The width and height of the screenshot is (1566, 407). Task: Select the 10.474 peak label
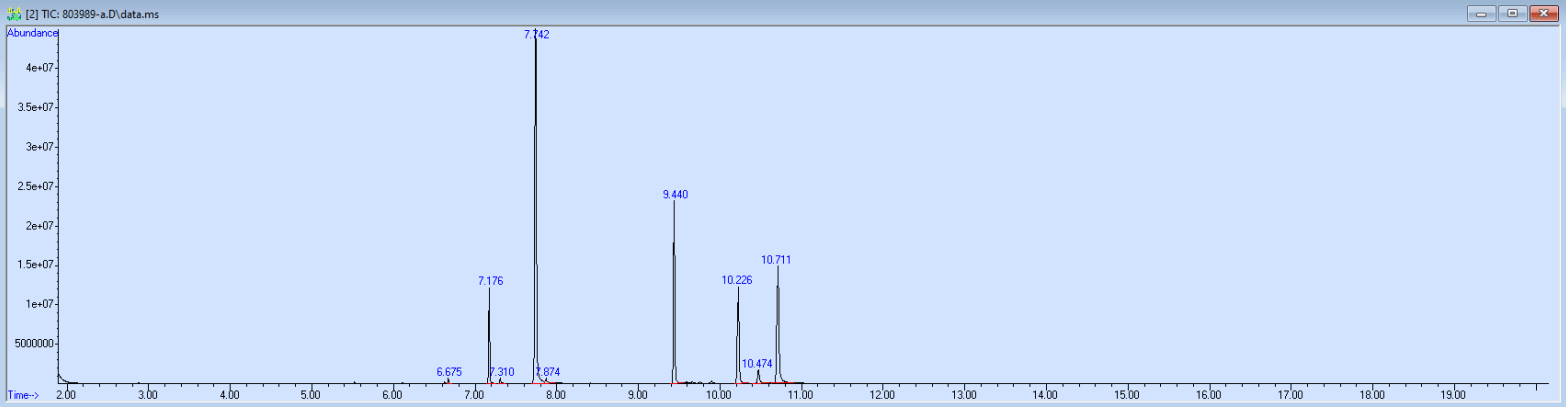757,363
